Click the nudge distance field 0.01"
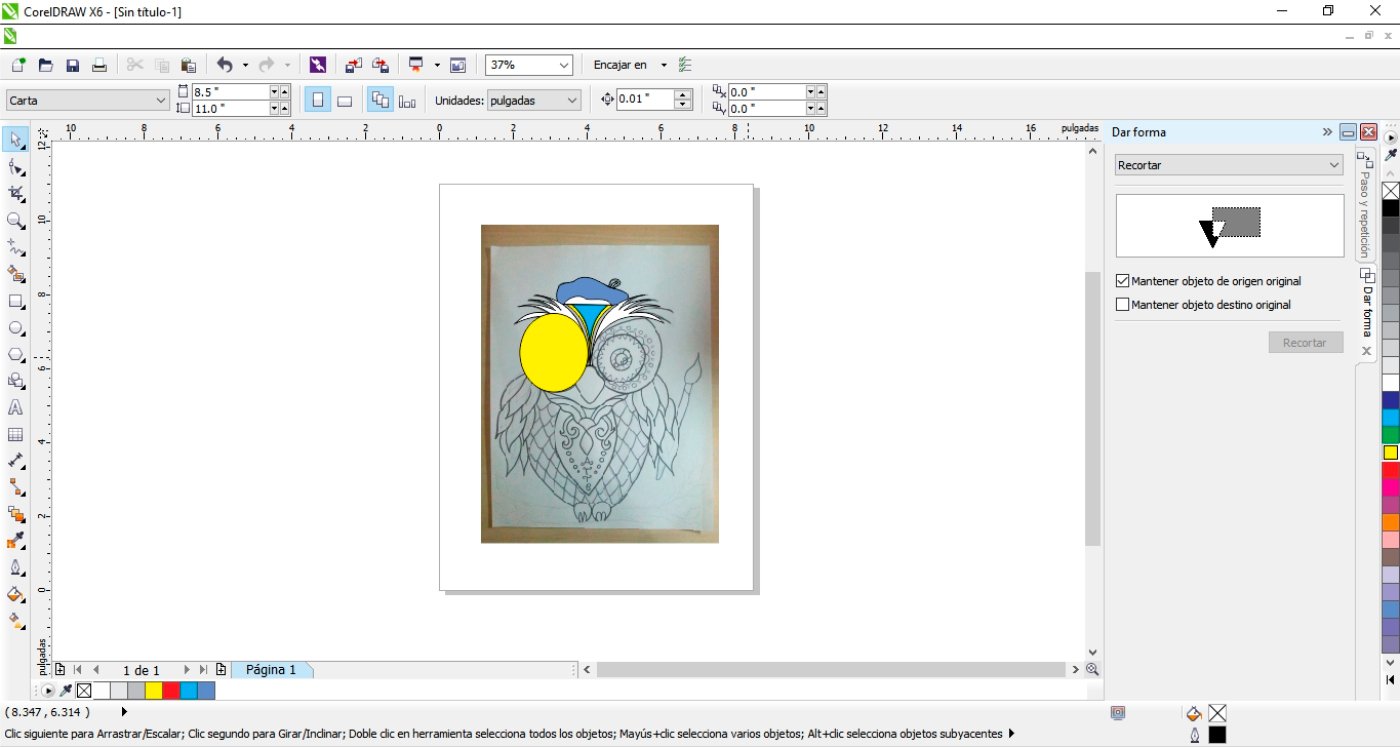 pyautogui.click(x=645, y=99)
